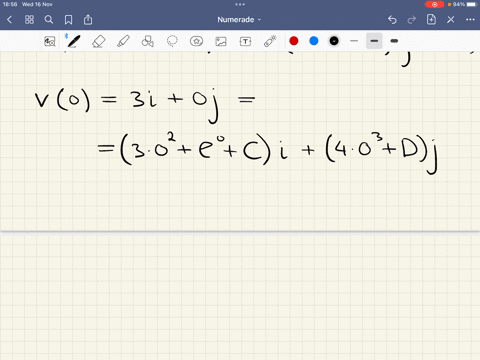The image size is (480, 360).
Task: Select the thin stroke width
Action: point(354,41)
